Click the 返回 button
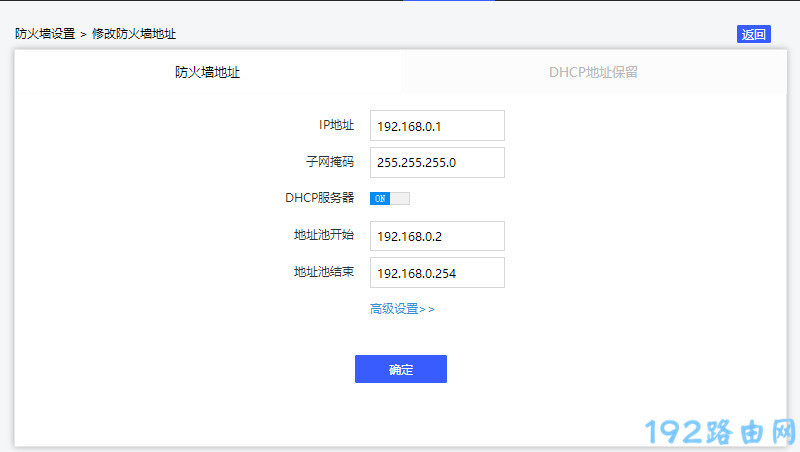Image resolution: width=800 pixels, height=452 pixels. click(x=753, y=34)
